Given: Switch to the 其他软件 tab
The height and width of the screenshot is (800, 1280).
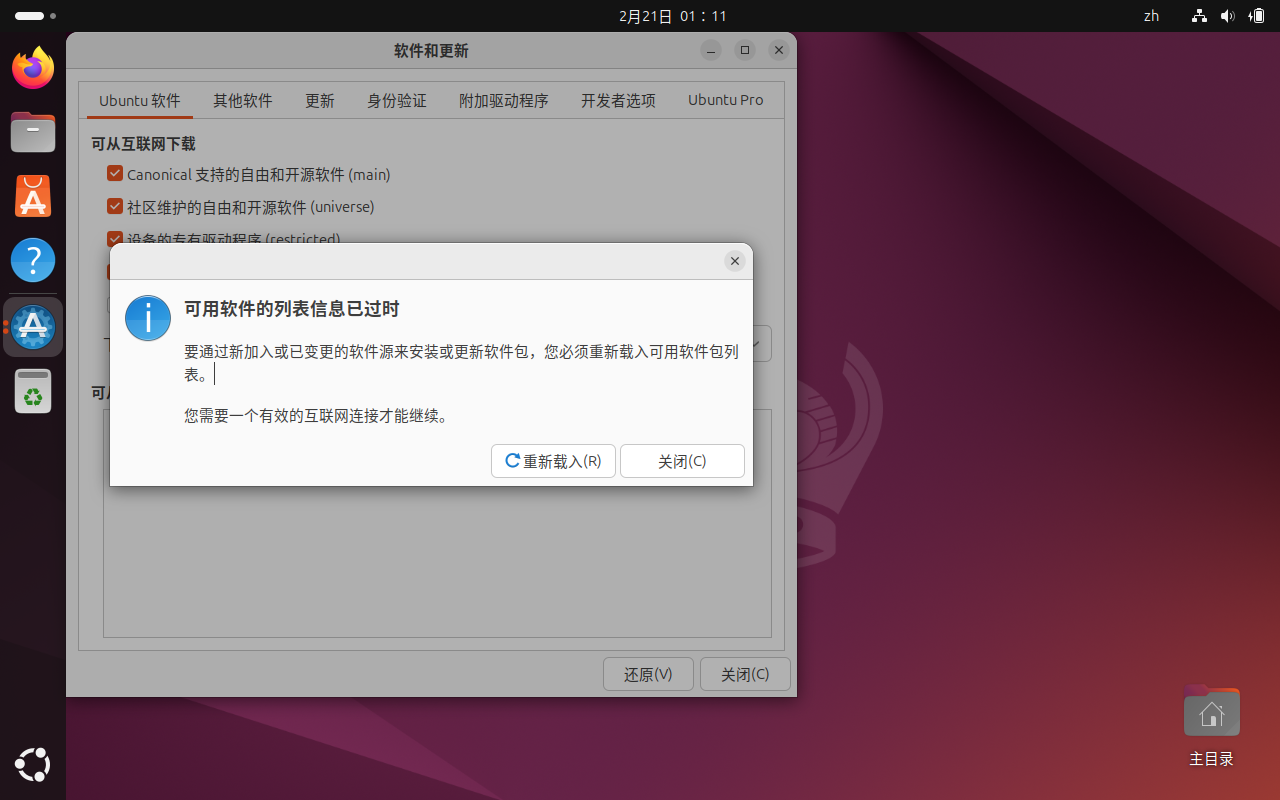Looking at the screenshot, I should tap(242, 101).
